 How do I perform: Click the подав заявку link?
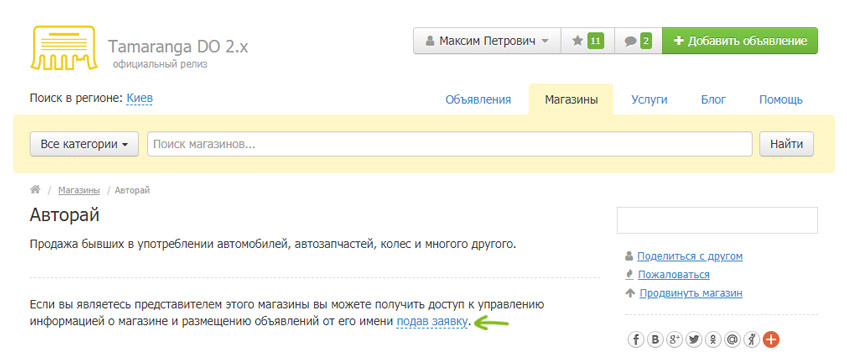[x=432, y=322]
